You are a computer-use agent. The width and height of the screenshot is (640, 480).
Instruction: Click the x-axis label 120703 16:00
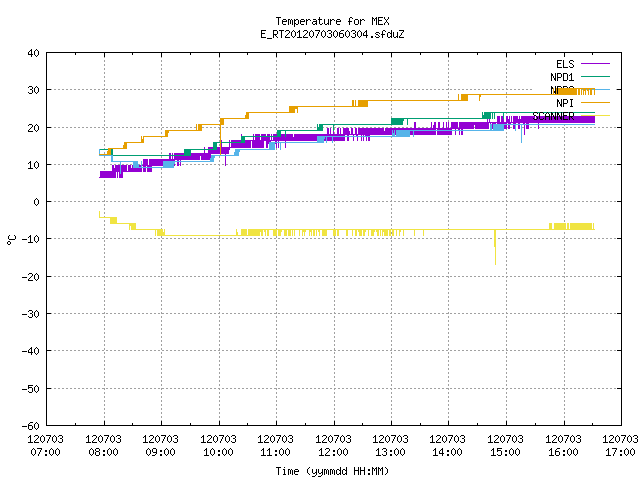pos(564,445)
